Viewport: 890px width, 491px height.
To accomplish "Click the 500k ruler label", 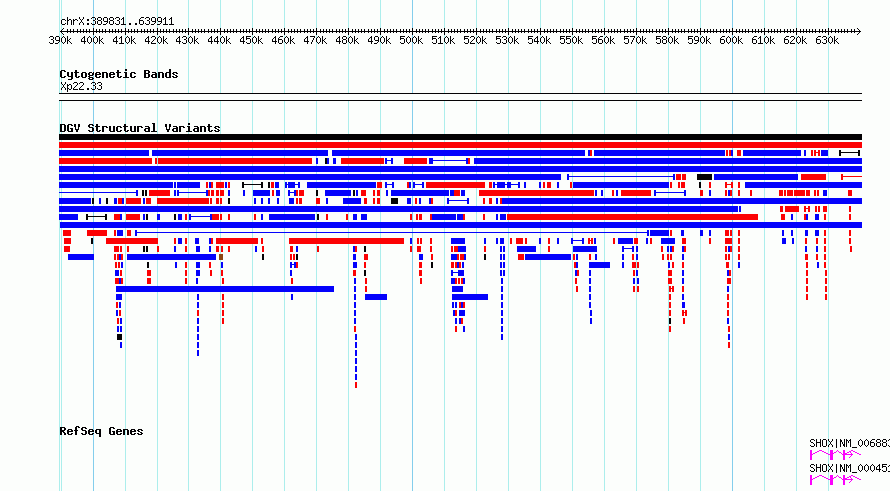I will point(411,41).
